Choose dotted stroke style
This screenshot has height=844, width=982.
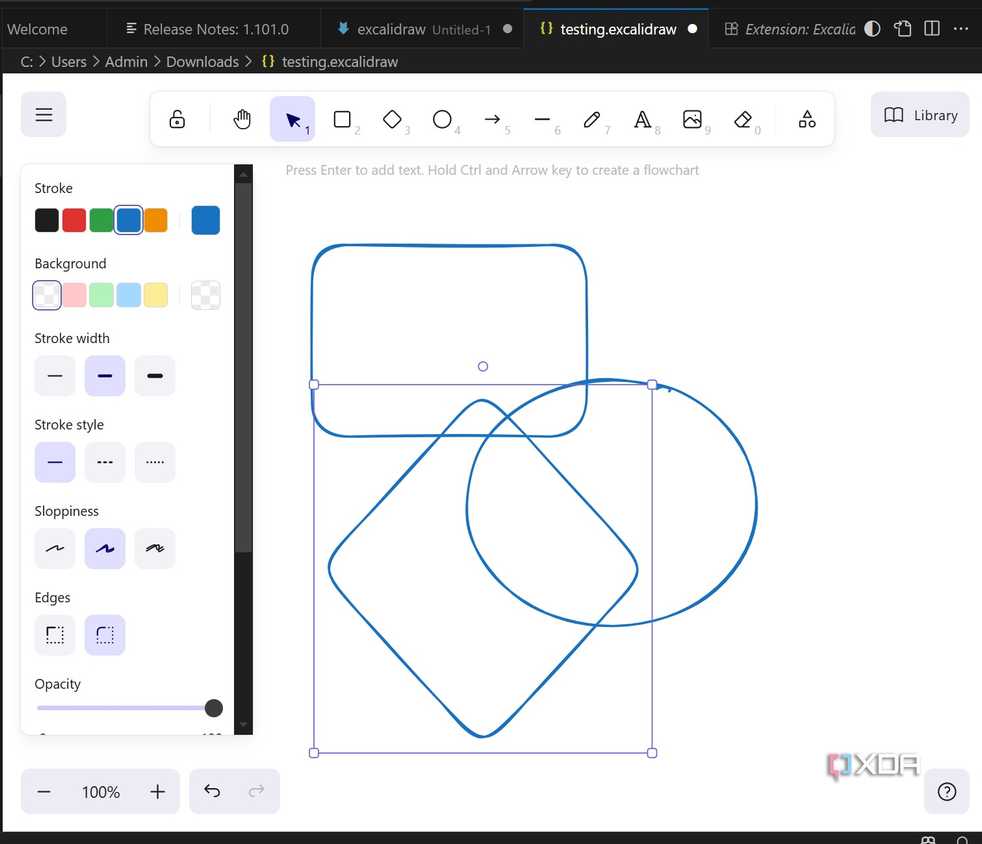coord(155,462)
